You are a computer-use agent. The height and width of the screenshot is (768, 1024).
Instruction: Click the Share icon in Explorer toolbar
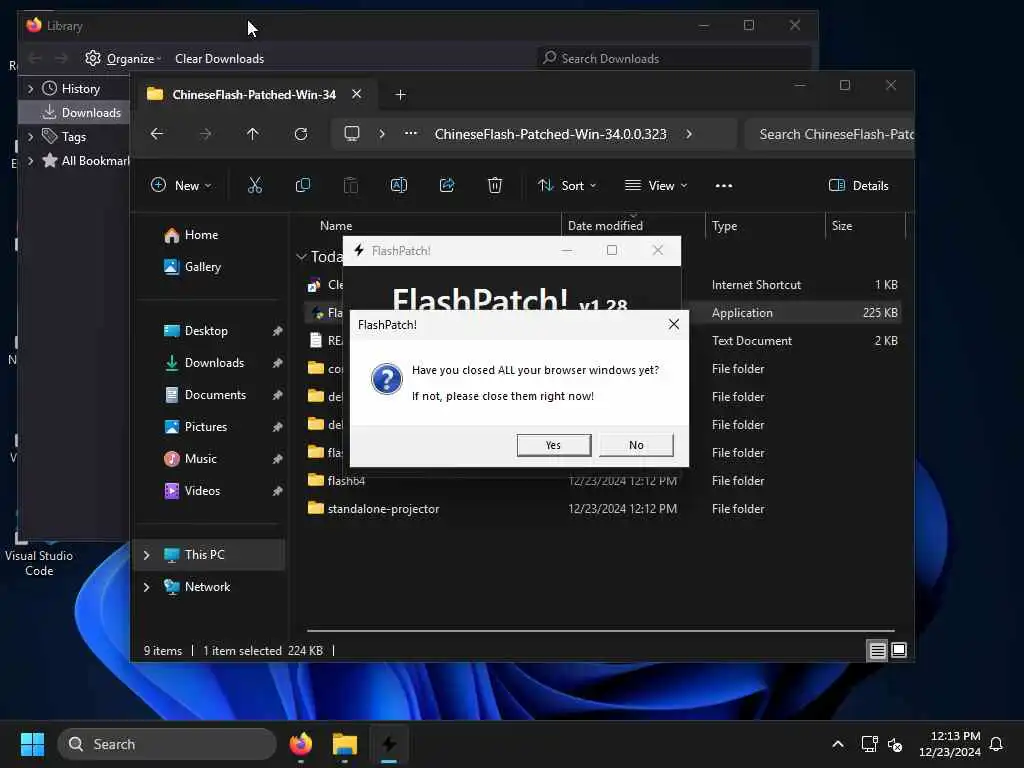[447, 185]
